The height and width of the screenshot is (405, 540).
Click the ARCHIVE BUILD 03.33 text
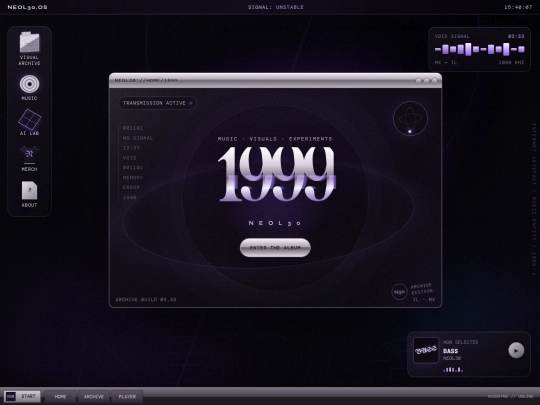[146, 299]
